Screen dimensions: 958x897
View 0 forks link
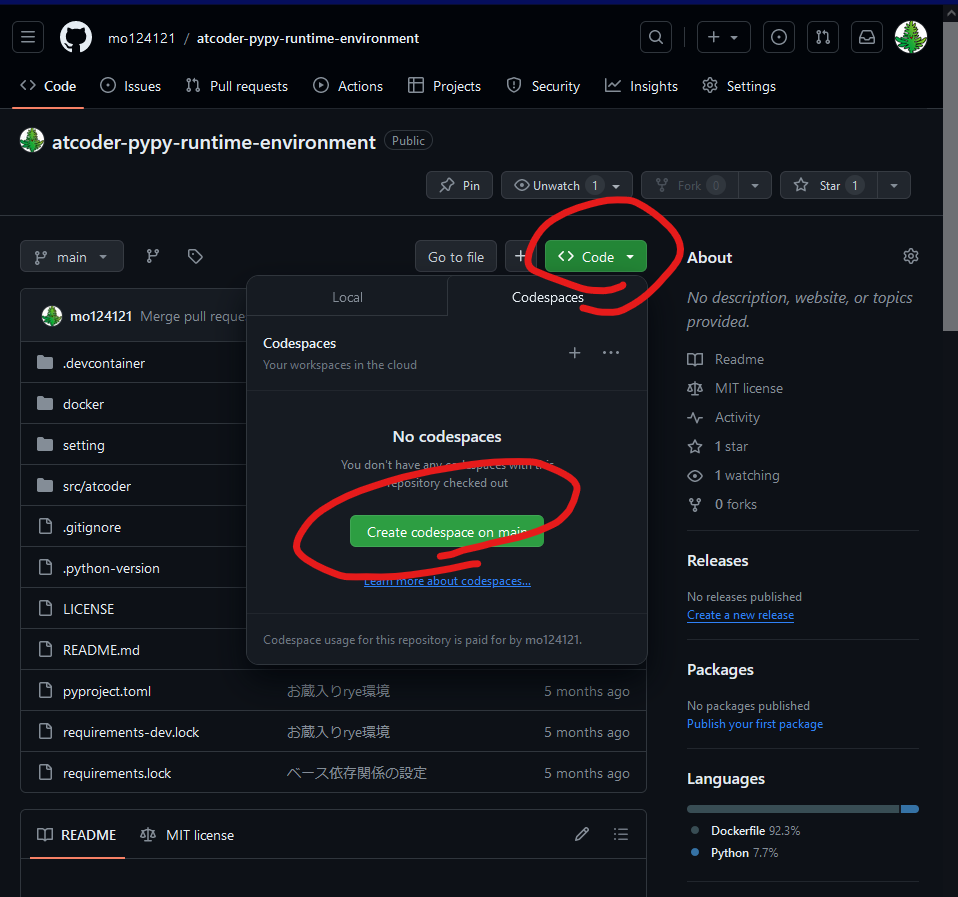tap(722, 504)
